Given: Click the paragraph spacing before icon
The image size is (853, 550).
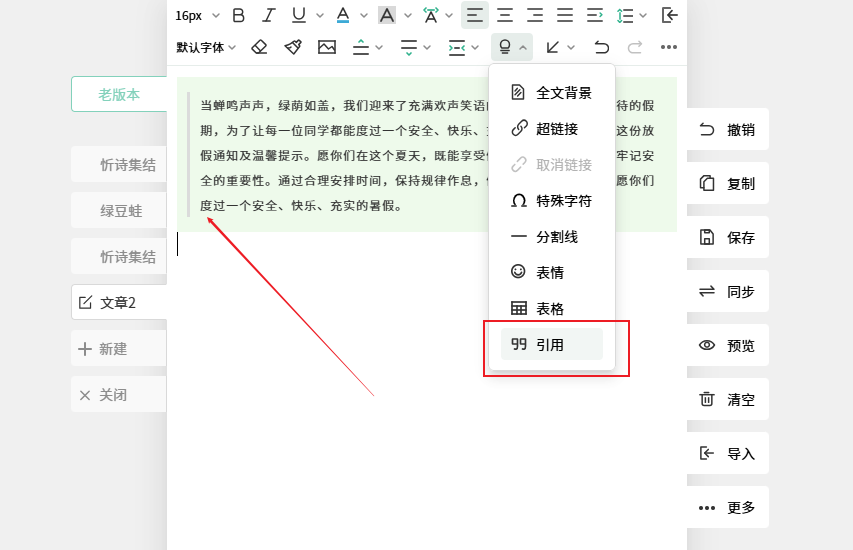Looking at the screenshot, I should pyautogui.click(x=361, y=47).
